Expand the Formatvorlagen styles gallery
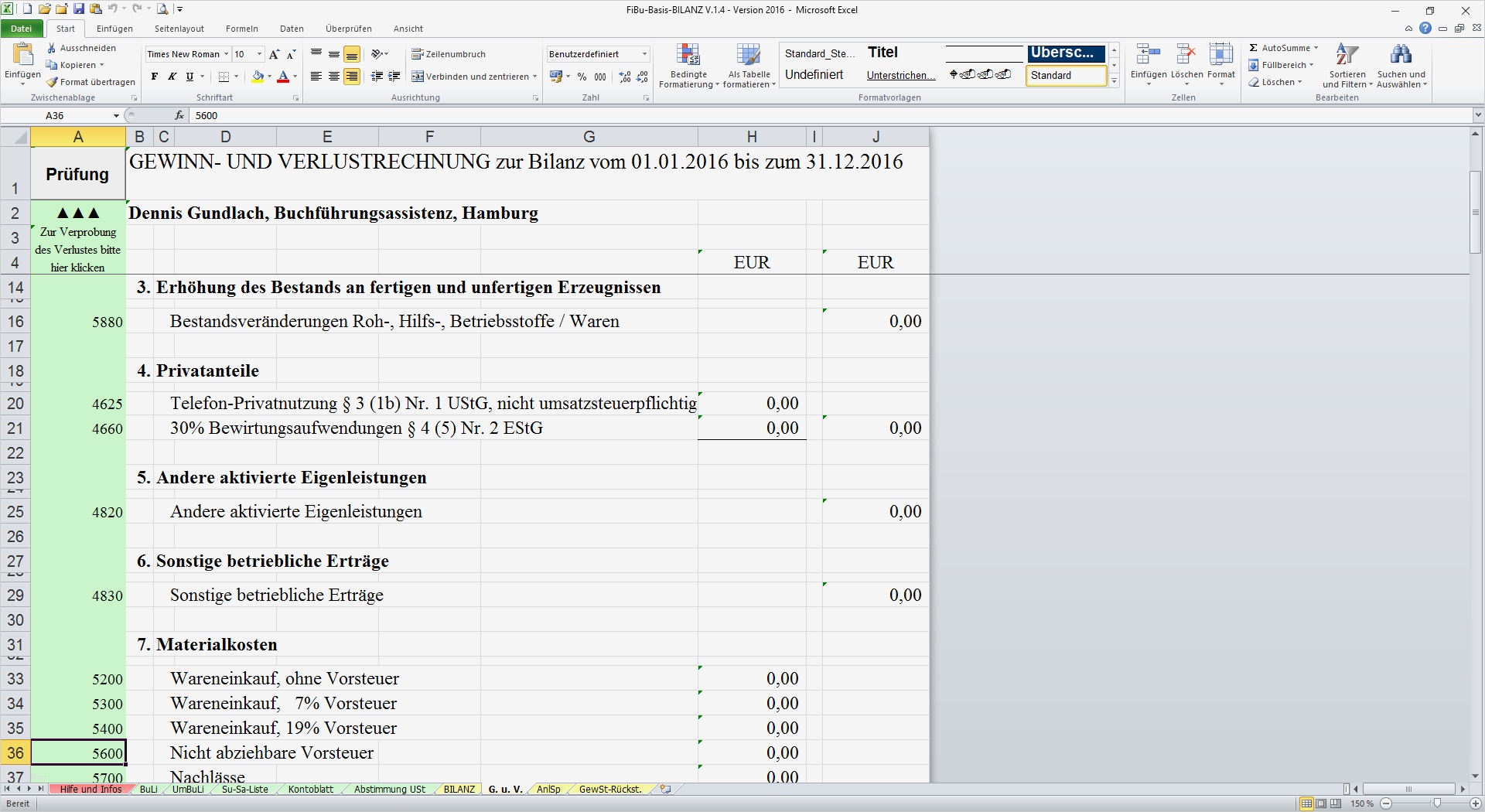The height and width of the screenshot is (812, 1485). click(1115, 81)
